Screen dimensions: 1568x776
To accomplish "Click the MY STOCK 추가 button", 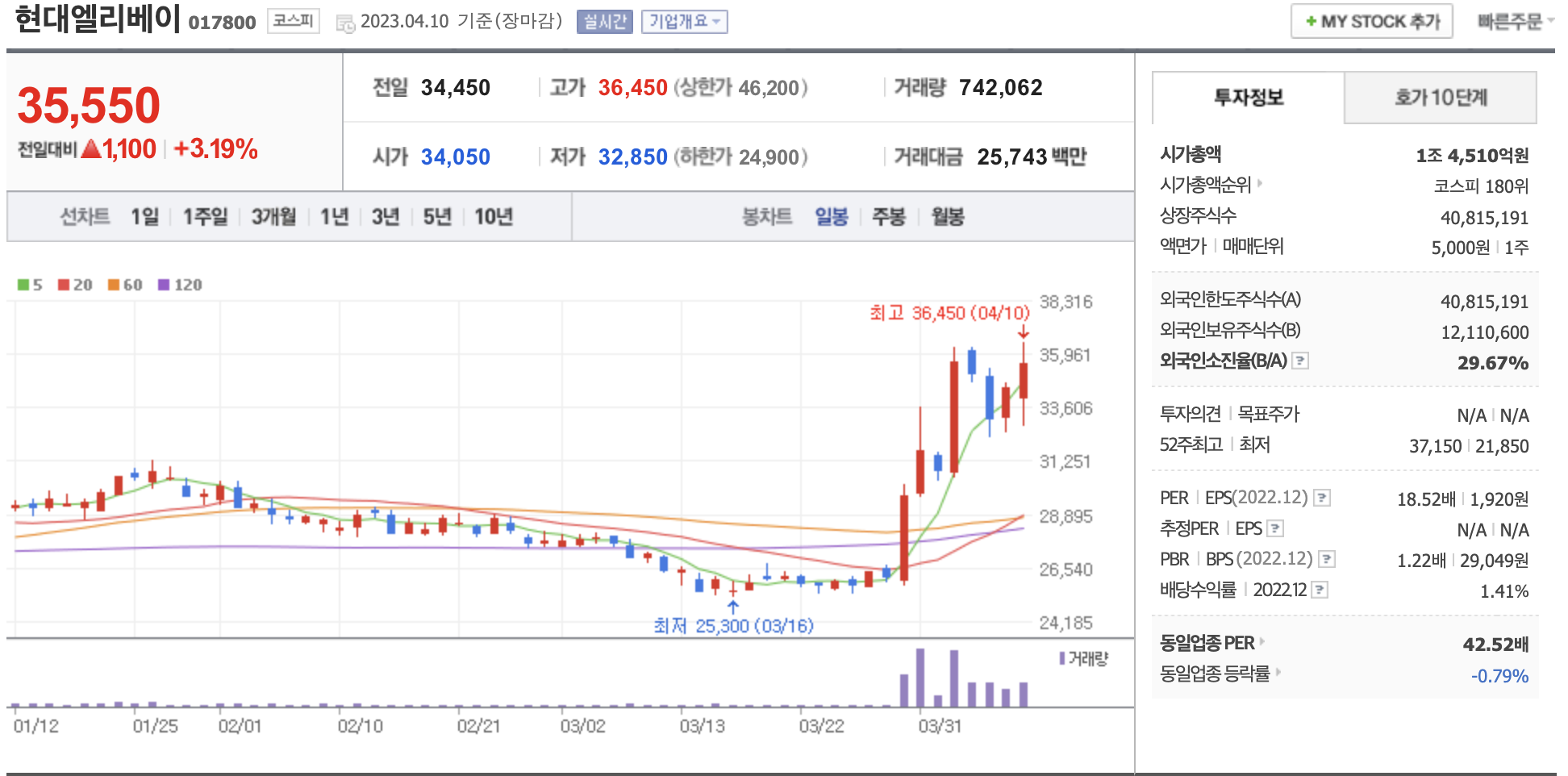I will click(x=1371, y=22).
